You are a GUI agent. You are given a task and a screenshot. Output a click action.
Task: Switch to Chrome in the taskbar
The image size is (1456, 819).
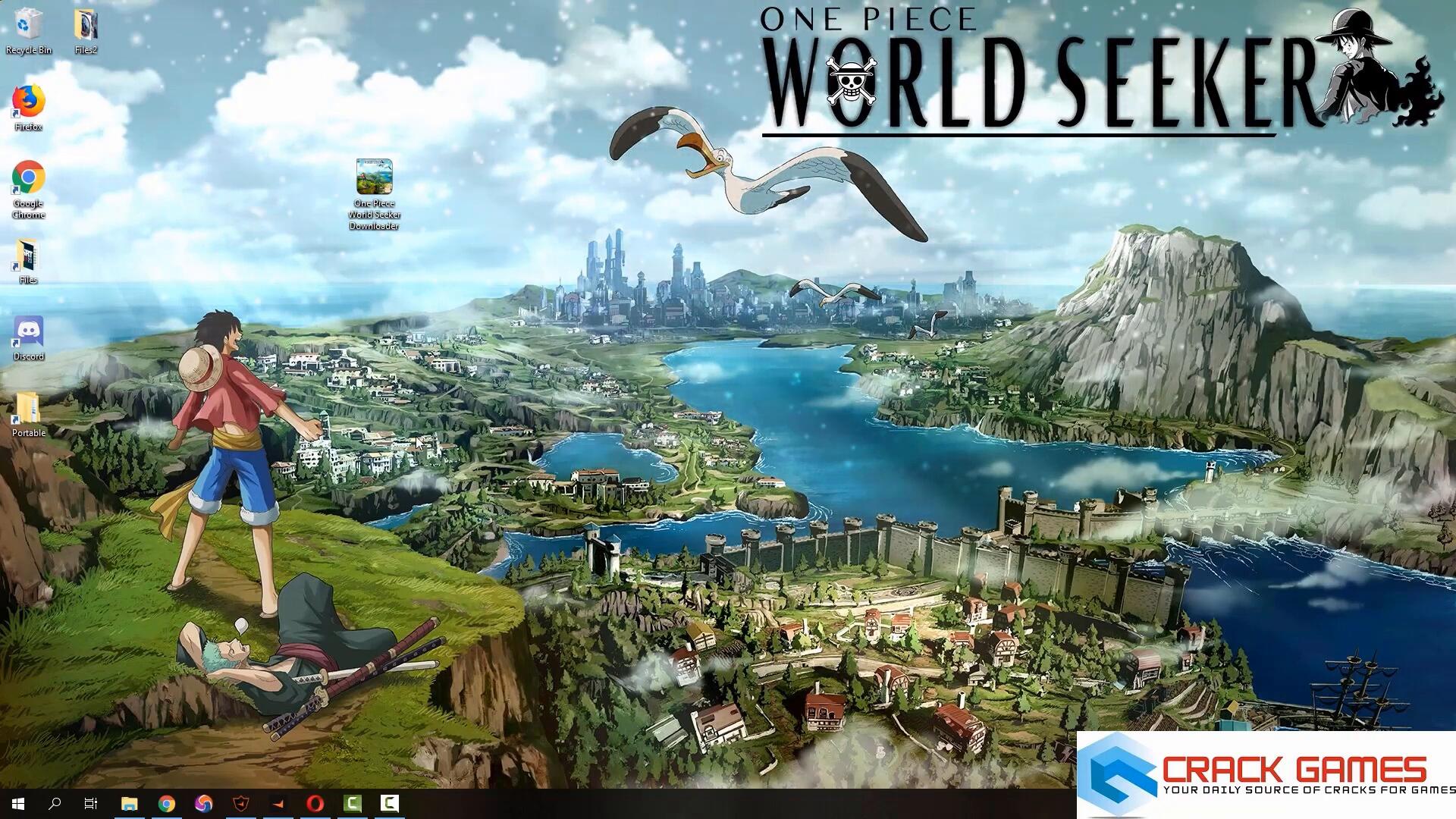coord(167,803)
